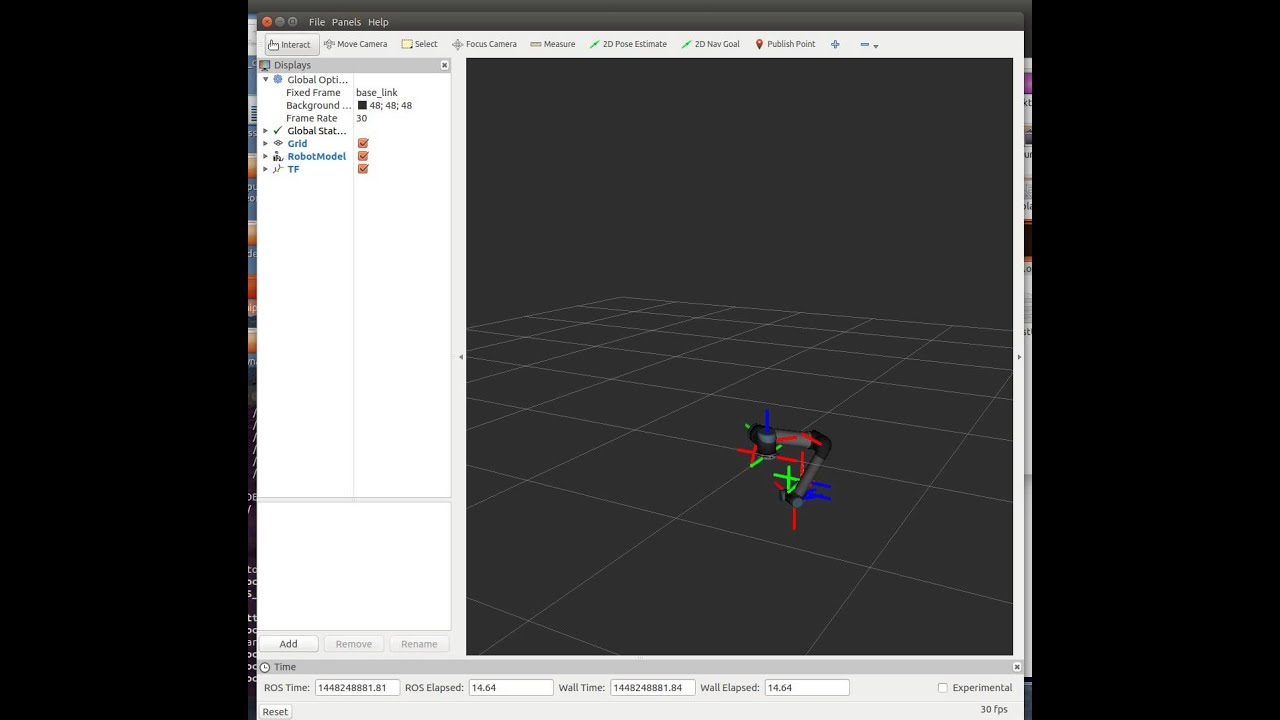
Task: Click the 30 fps status text
Action: [x=994, y=710]
